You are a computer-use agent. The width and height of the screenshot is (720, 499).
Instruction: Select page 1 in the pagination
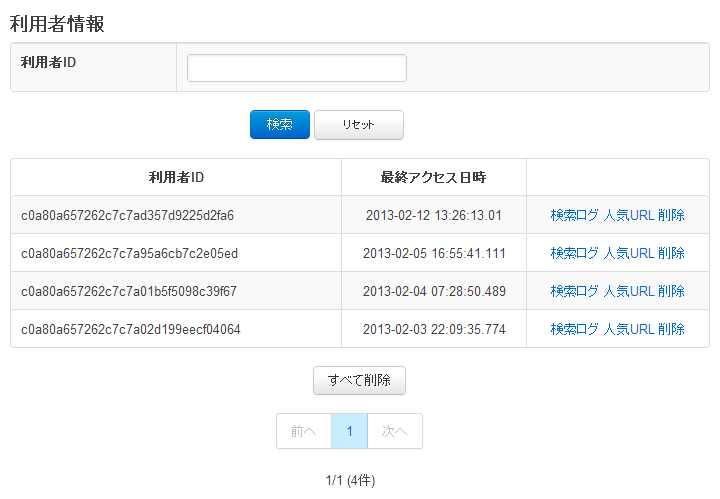[x=349, y=431]
